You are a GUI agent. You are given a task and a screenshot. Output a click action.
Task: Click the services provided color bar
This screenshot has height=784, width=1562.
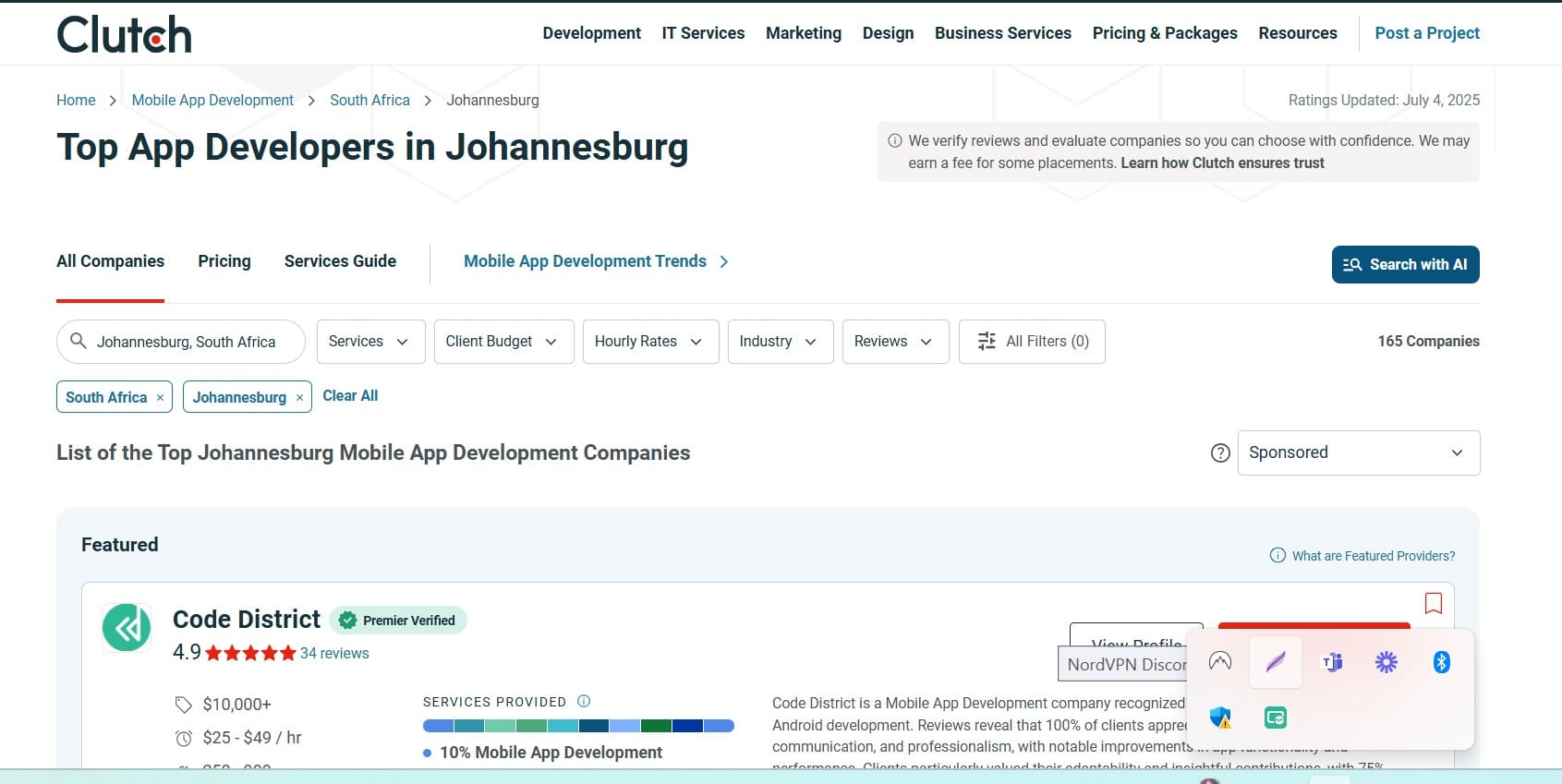pos(578,726)
